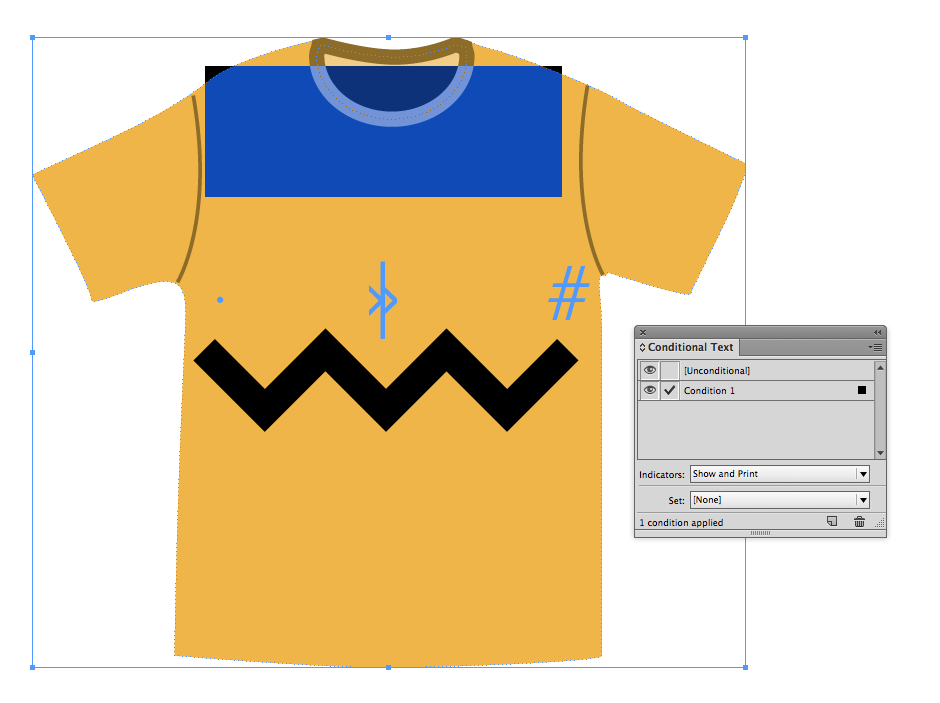The height and width of the screenshot is (703, 940).
Task: Open the Conditional Text panel flyout menu
Action: click(876, 347)
